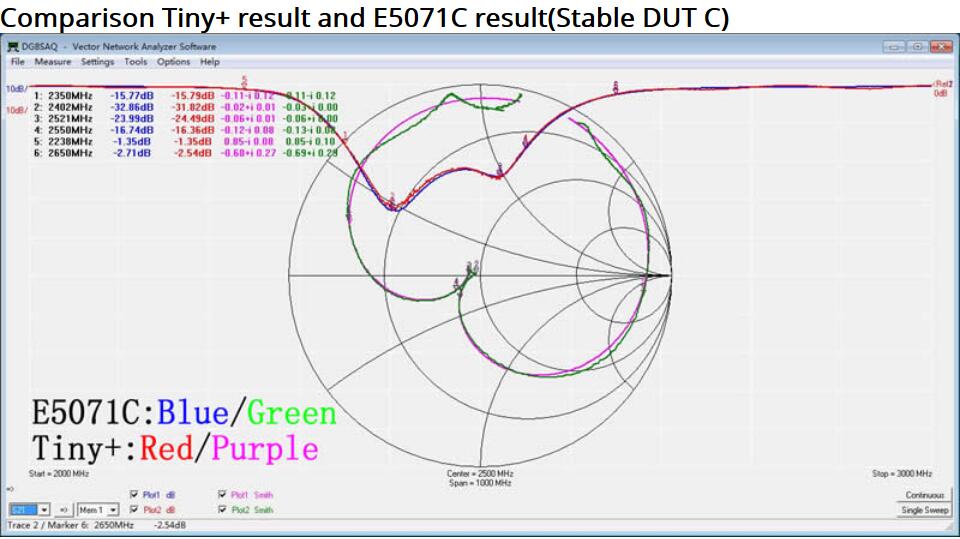Toggle the Plot2 dB checkbox
Screen dimensions: 960x539
click(134, 510)
